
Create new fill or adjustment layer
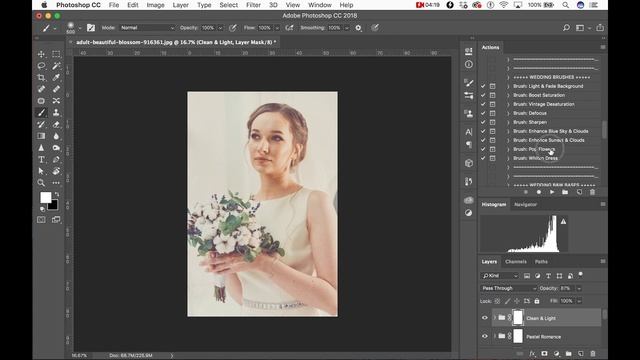(x=556, y=353)
